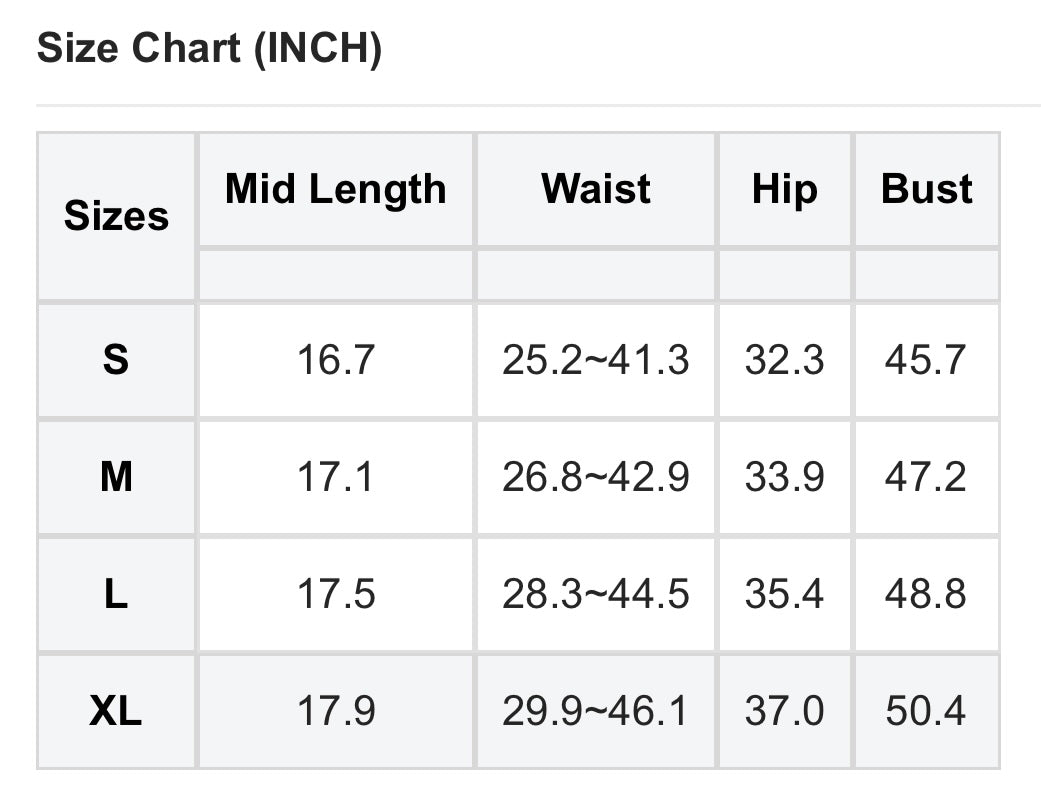This screenshot has height=795, width=1041.
Task: Select the Sizes column header
Action: pos(116,216)
